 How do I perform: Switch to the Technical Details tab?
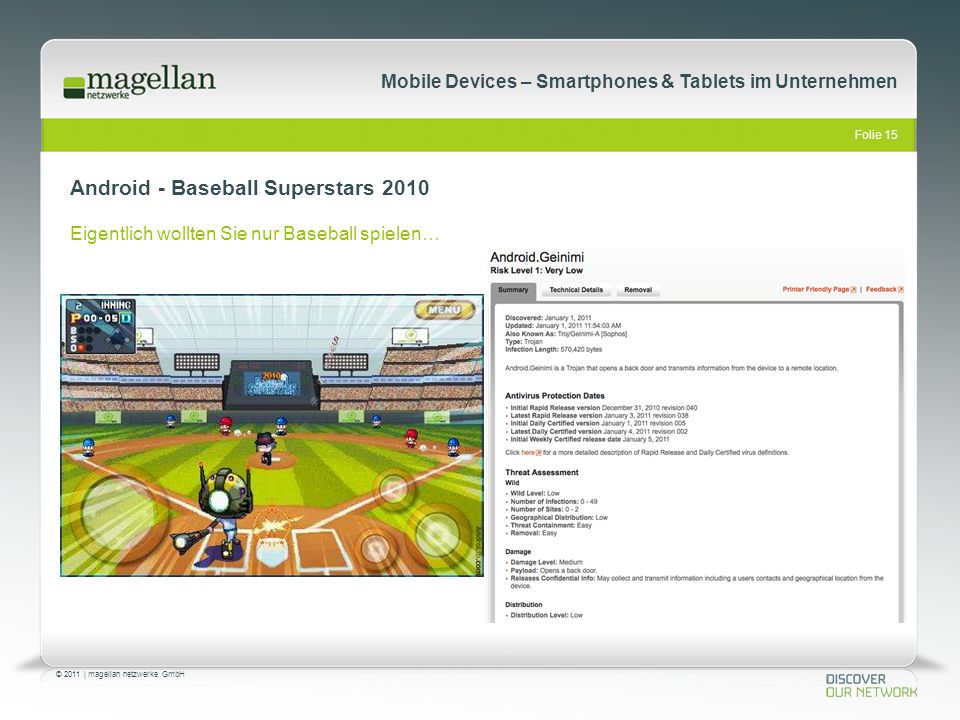point(576,290)
